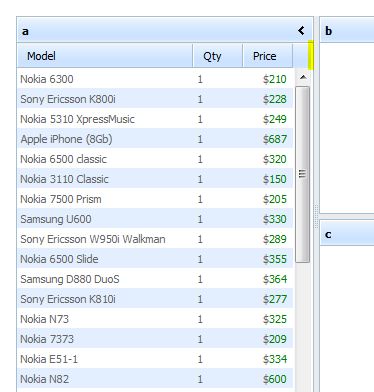
Task: Click the vertical scrollbar thumb
Action: (303, 174)
